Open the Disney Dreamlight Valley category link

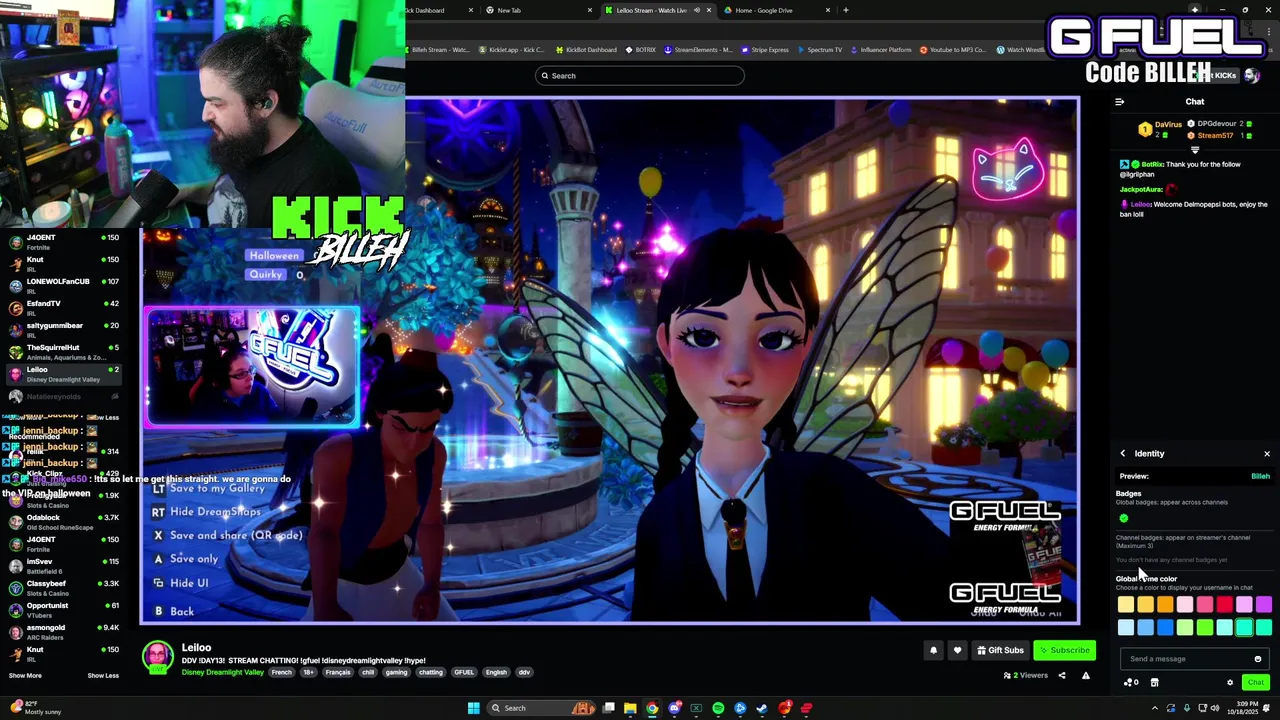222,672
